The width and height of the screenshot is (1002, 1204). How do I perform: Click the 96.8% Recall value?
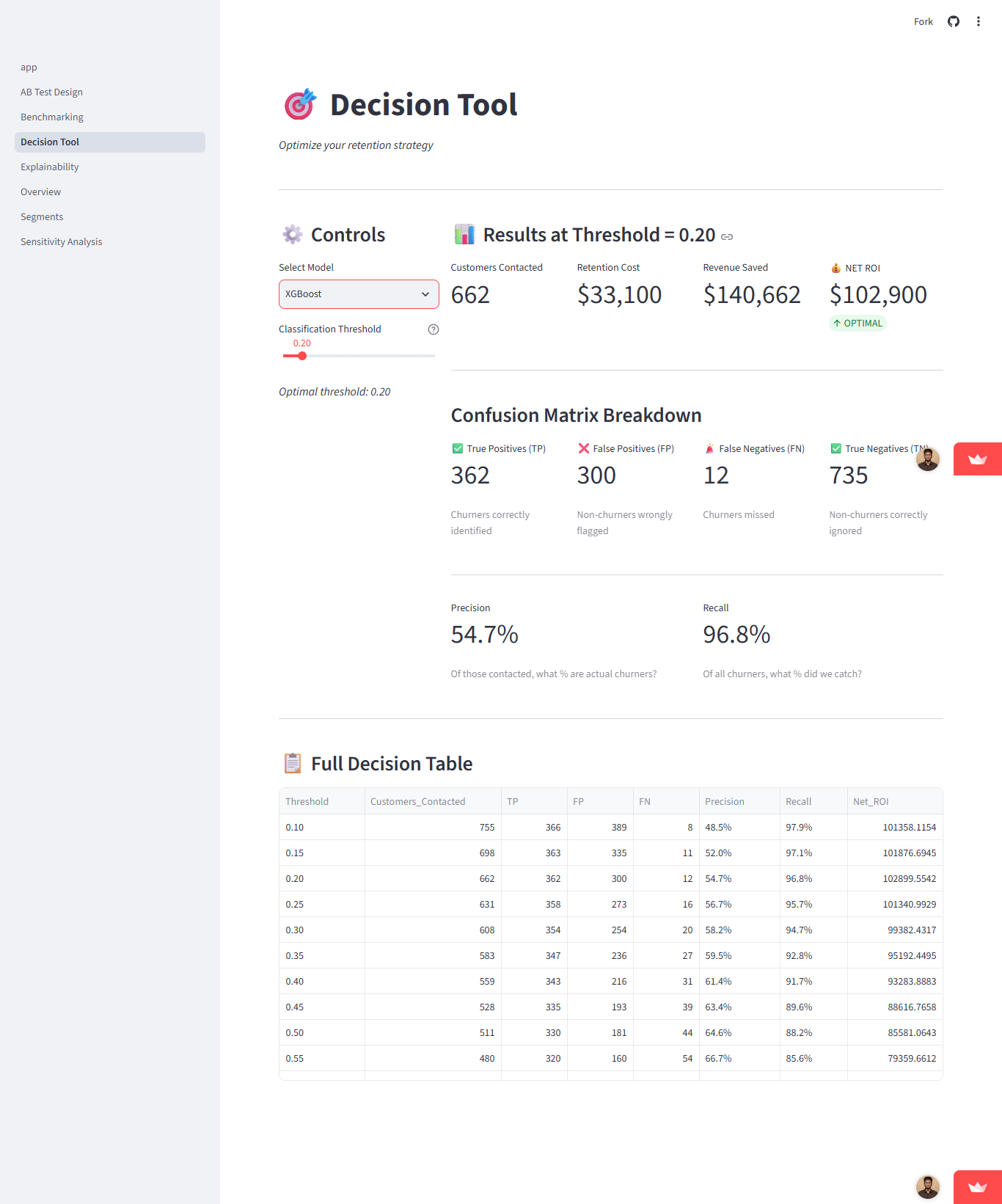coord(736,635)
